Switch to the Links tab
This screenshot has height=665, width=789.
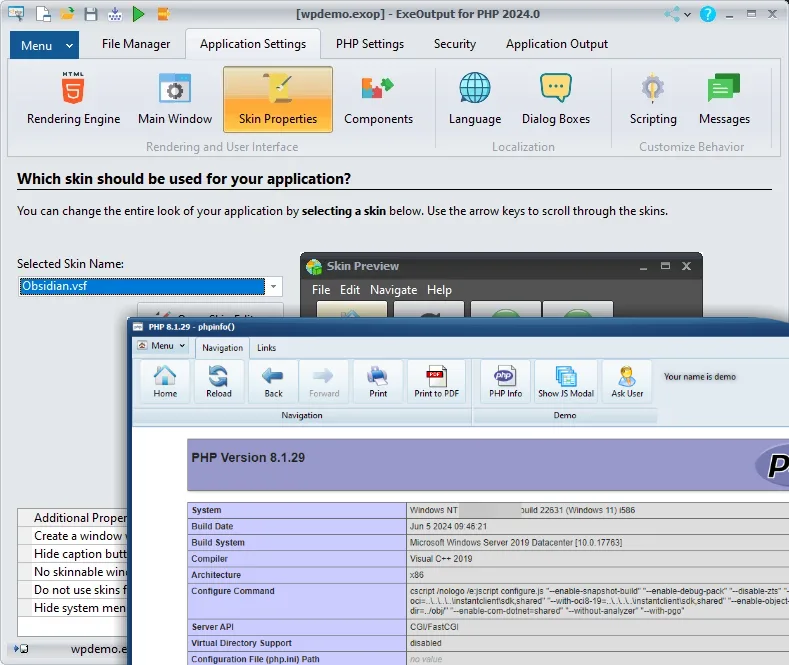(x=266, y=348)
